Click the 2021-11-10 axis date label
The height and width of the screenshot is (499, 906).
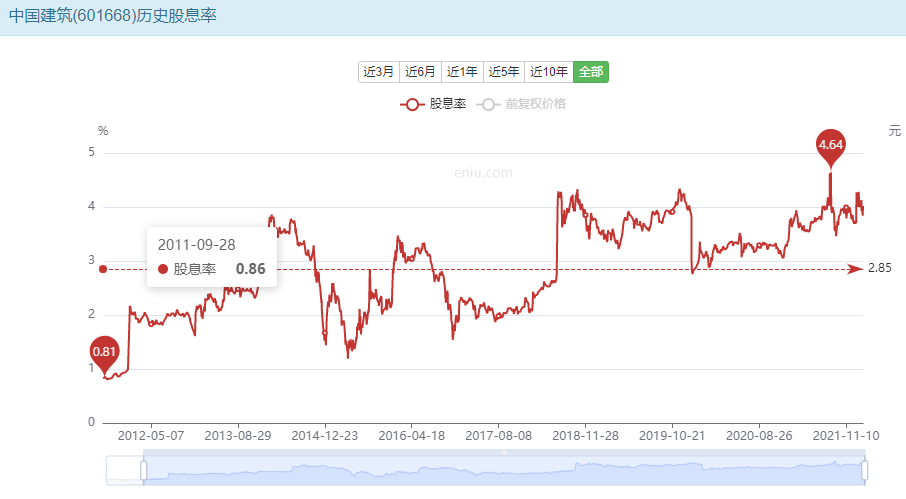846,436
